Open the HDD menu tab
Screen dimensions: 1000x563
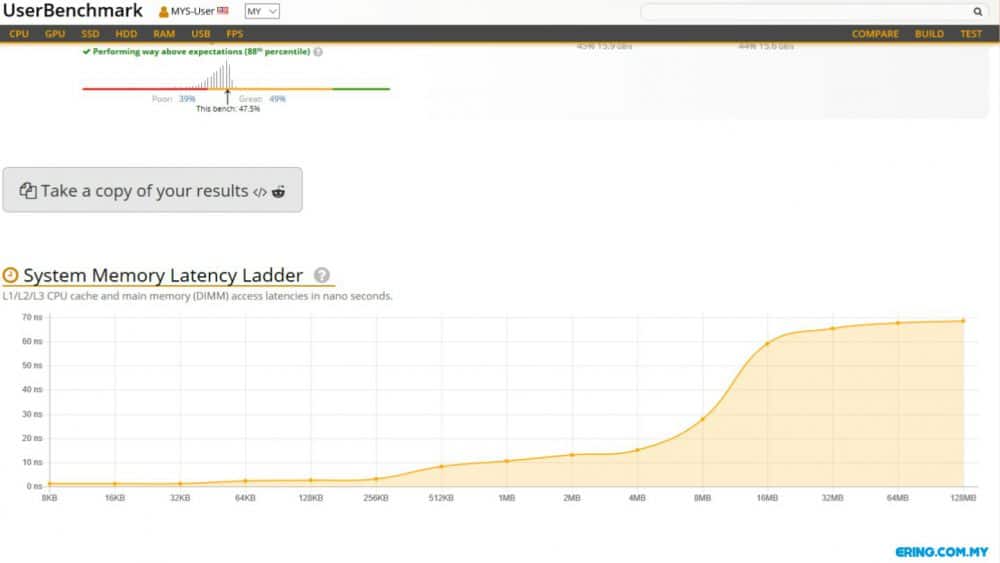[126, 34]
